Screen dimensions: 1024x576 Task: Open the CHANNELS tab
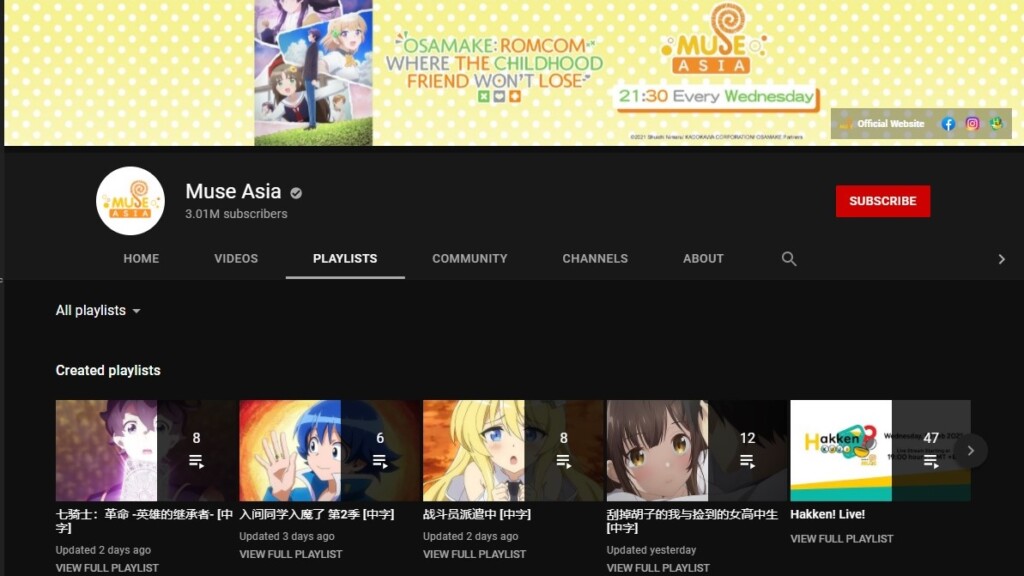595,259
